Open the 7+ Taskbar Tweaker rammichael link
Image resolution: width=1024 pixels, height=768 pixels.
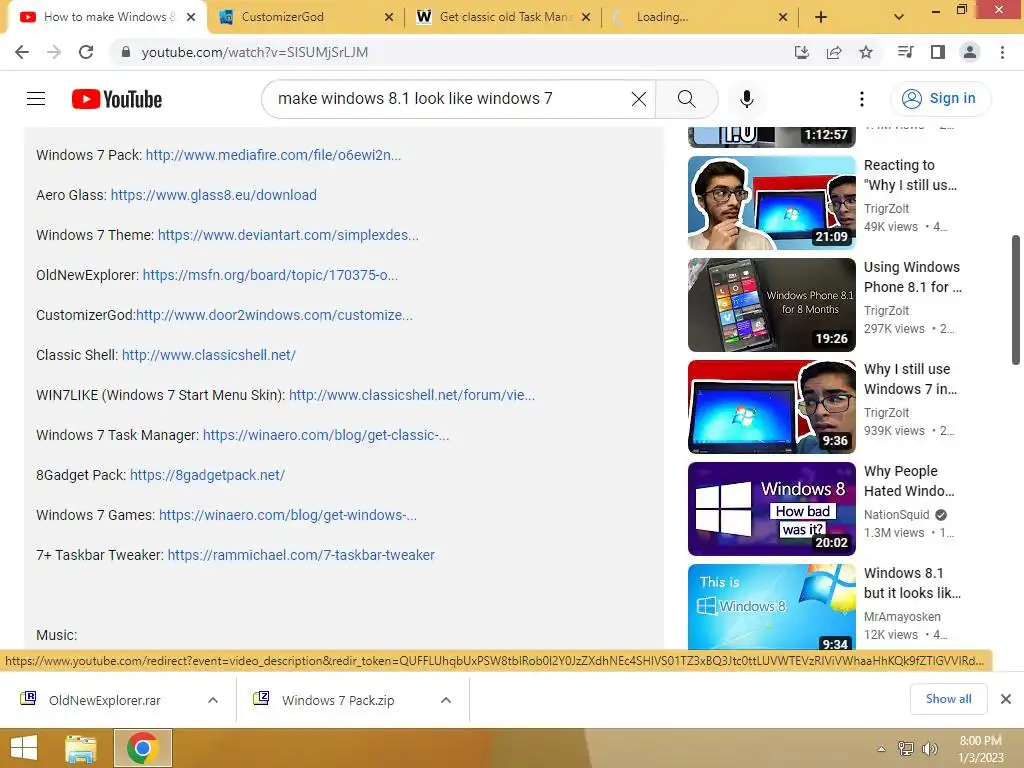[x=301, y=555]
